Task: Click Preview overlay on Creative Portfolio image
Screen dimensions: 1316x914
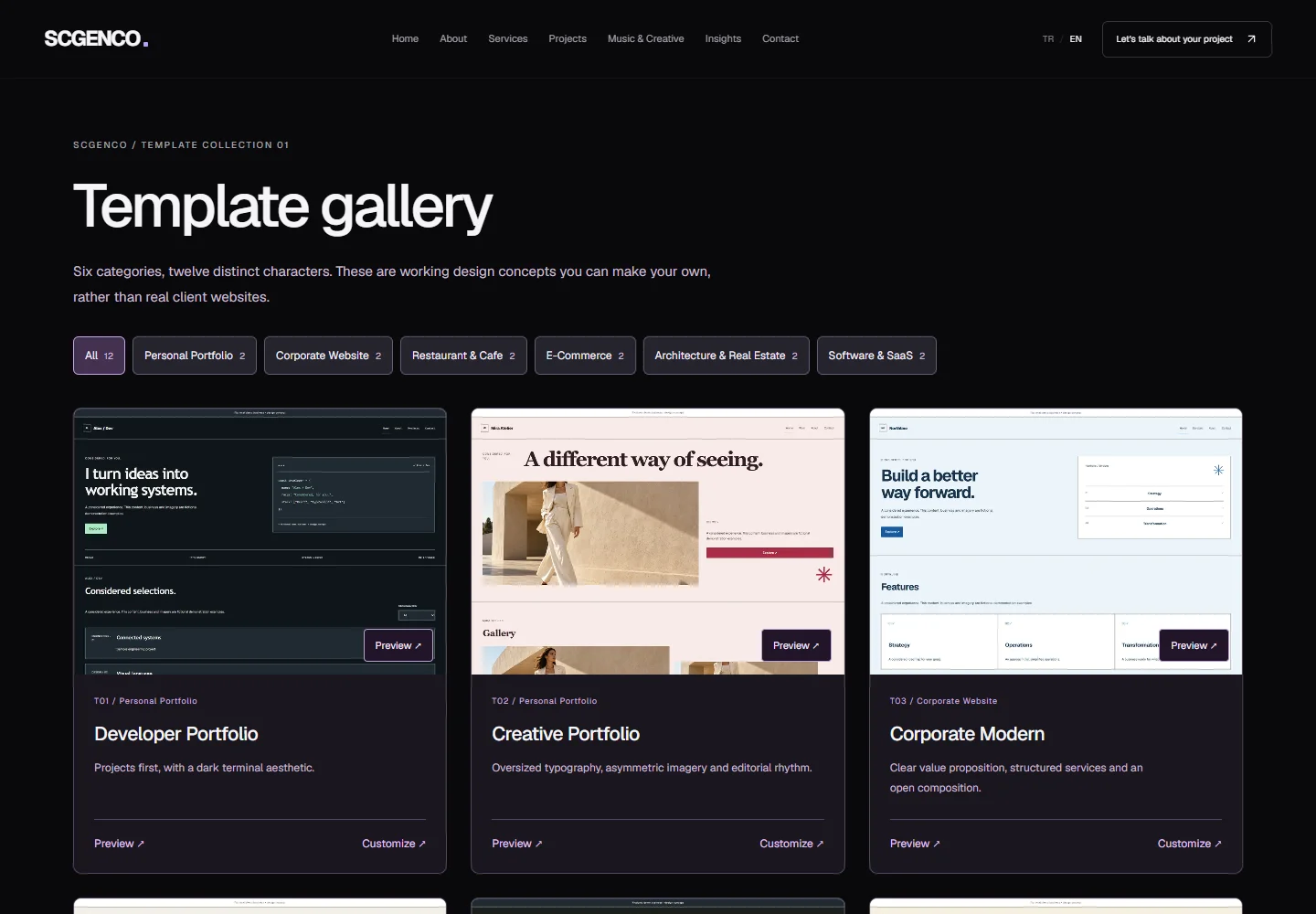Action: (x=796, y=645)
